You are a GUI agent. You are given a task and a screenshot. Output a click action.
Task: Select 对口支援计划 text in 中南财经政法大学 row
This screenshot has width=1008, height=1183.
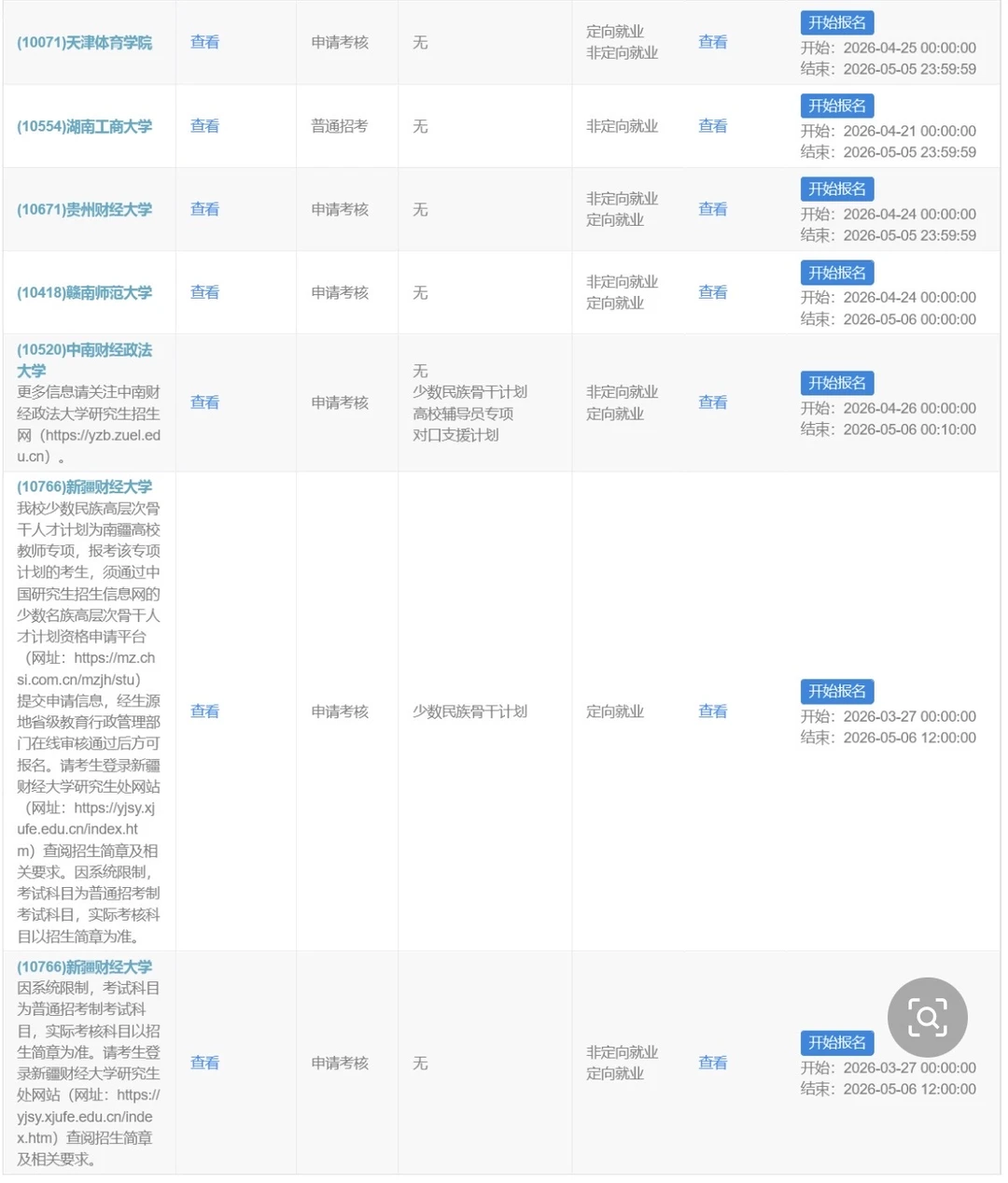455,435
